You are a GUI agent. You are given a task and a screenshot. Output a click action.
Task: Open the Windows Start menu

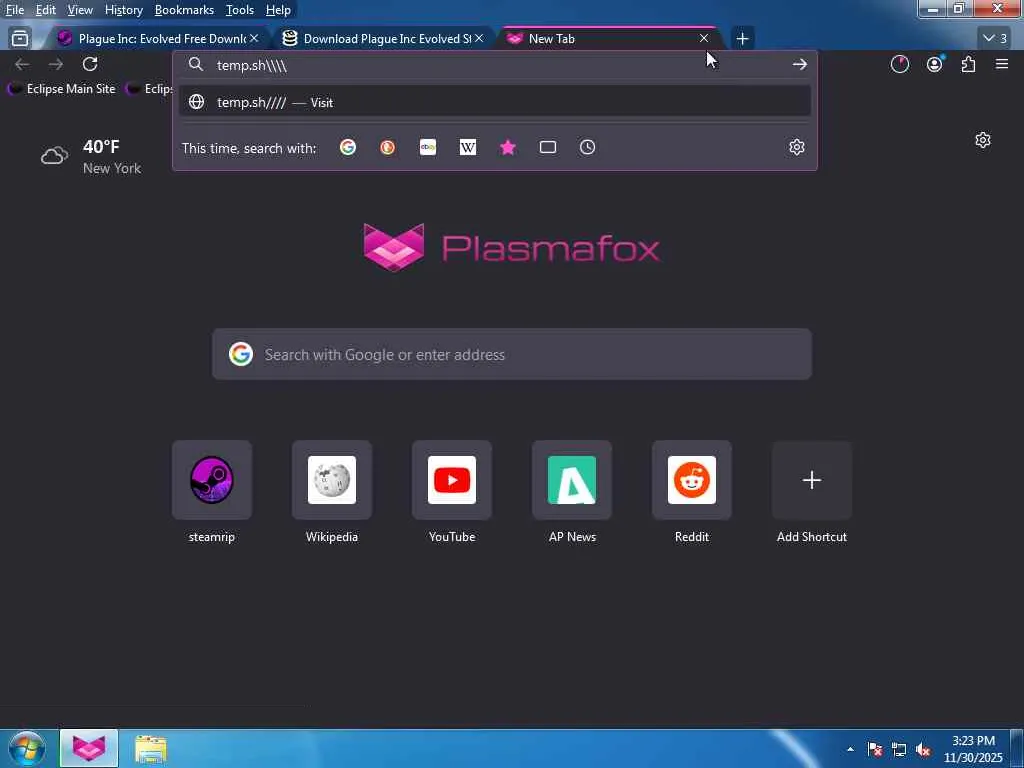(x=27, y=748)
